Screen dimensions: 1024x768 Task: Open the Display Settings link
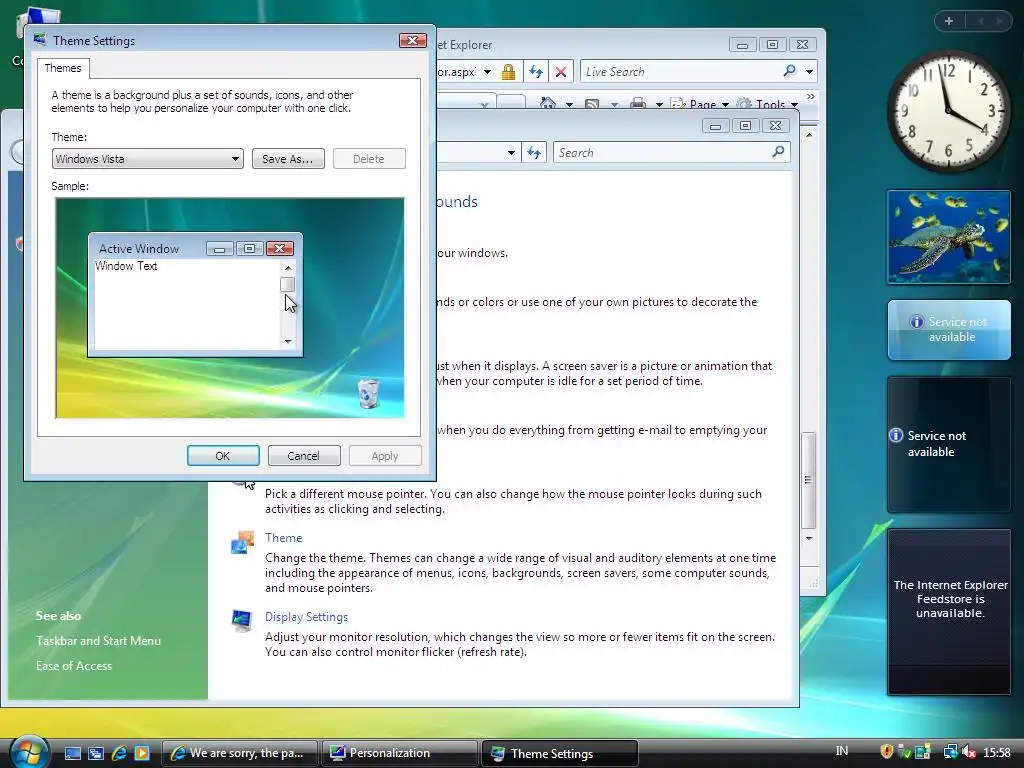click(x=306, y=616)
